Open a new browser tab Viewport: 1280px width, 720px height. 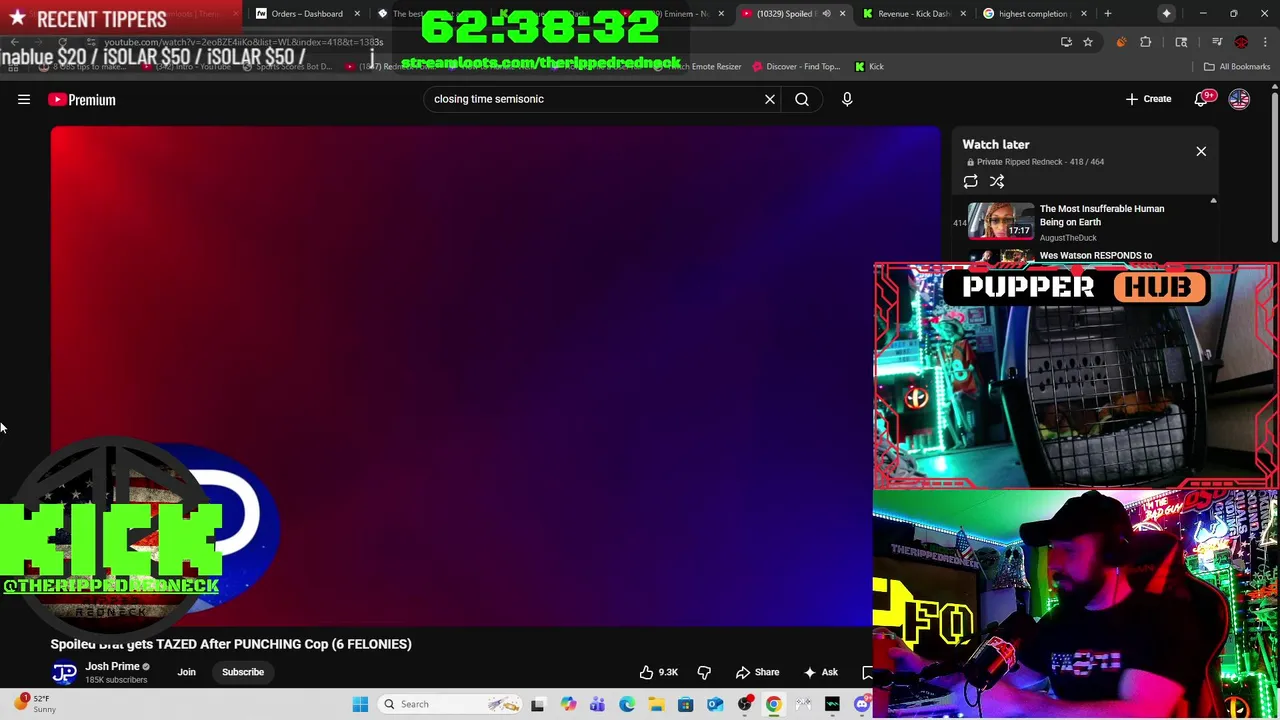tap(1107, 14)
